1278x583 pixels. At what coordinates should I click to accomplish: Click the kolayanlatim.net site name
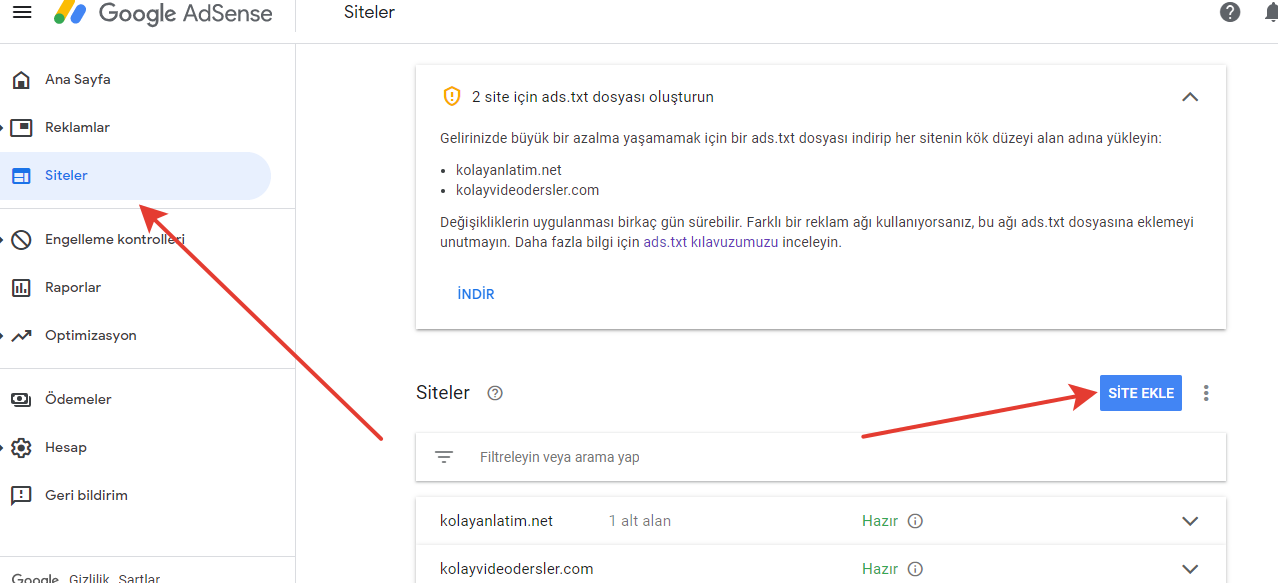(x=496, y=521)
